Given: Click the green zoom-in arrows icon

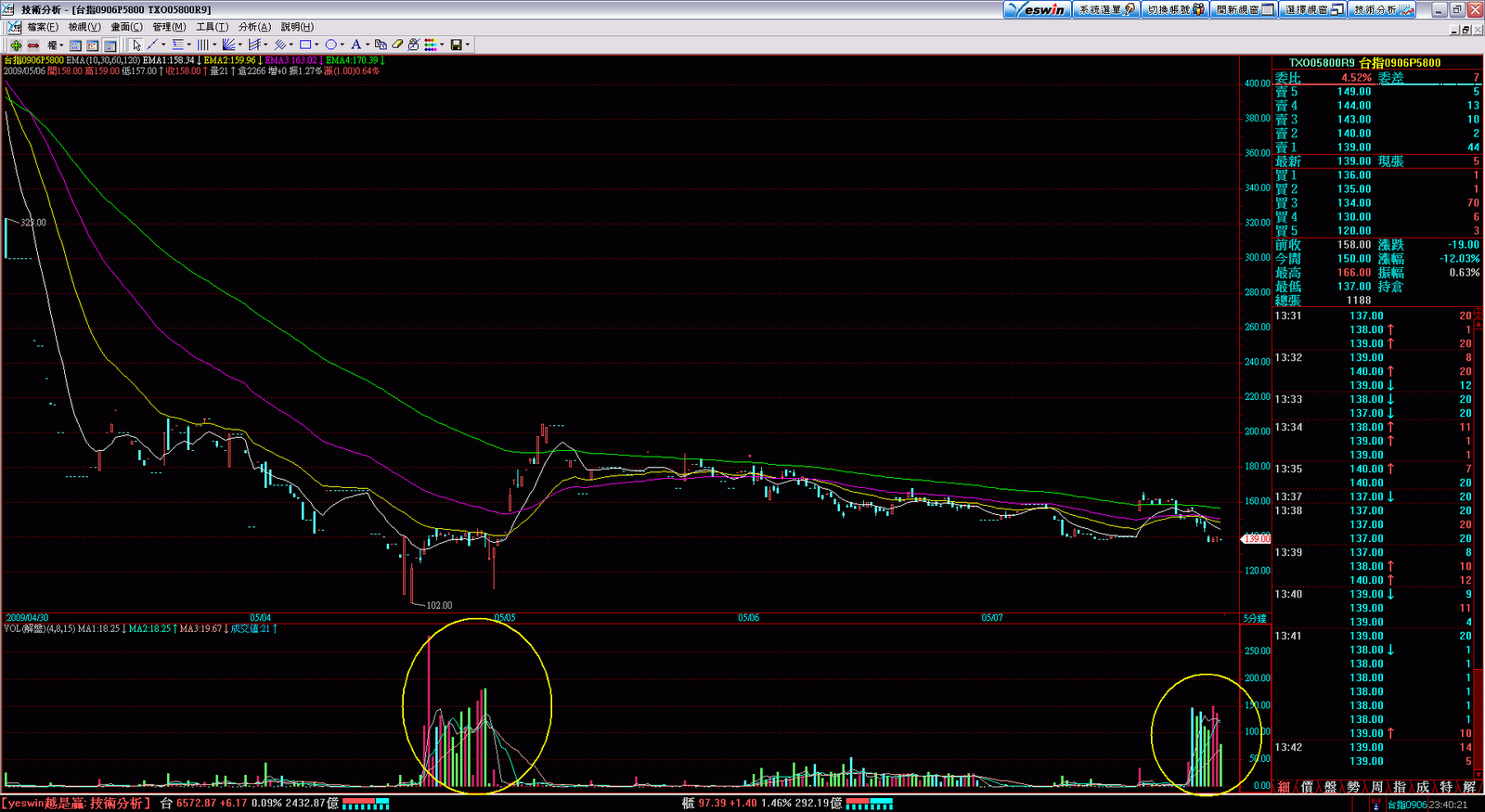Looking at the screenshot, I should (16, 45).
